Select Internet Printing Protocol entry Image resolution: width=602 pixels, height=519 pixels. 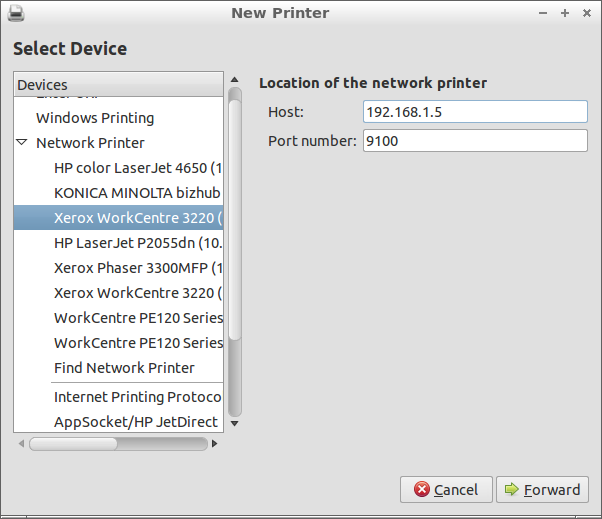tap(137, 397)
